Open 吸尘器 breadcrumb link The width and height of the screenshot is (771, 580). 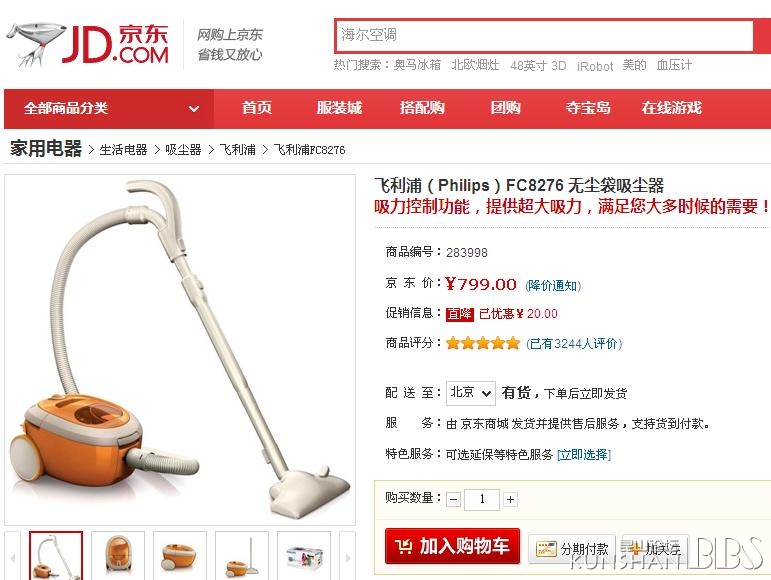point(183,149)
